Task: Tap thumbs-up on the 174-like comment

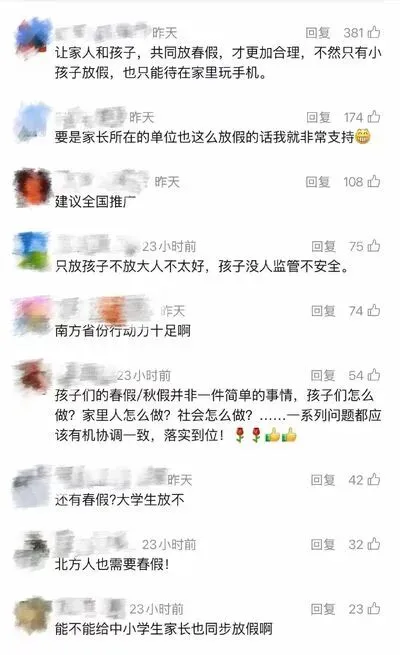Action: (374, 117)
